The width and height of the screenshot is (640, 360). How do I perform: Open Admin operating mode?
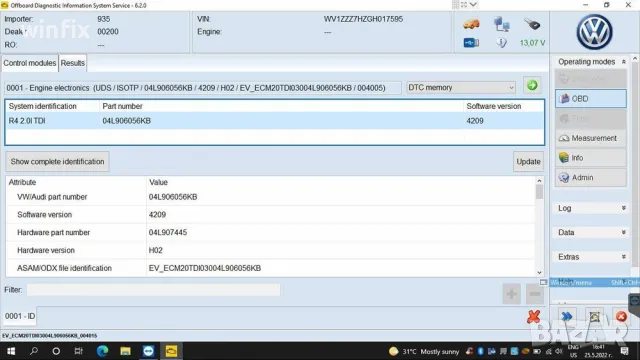[591, 178]
